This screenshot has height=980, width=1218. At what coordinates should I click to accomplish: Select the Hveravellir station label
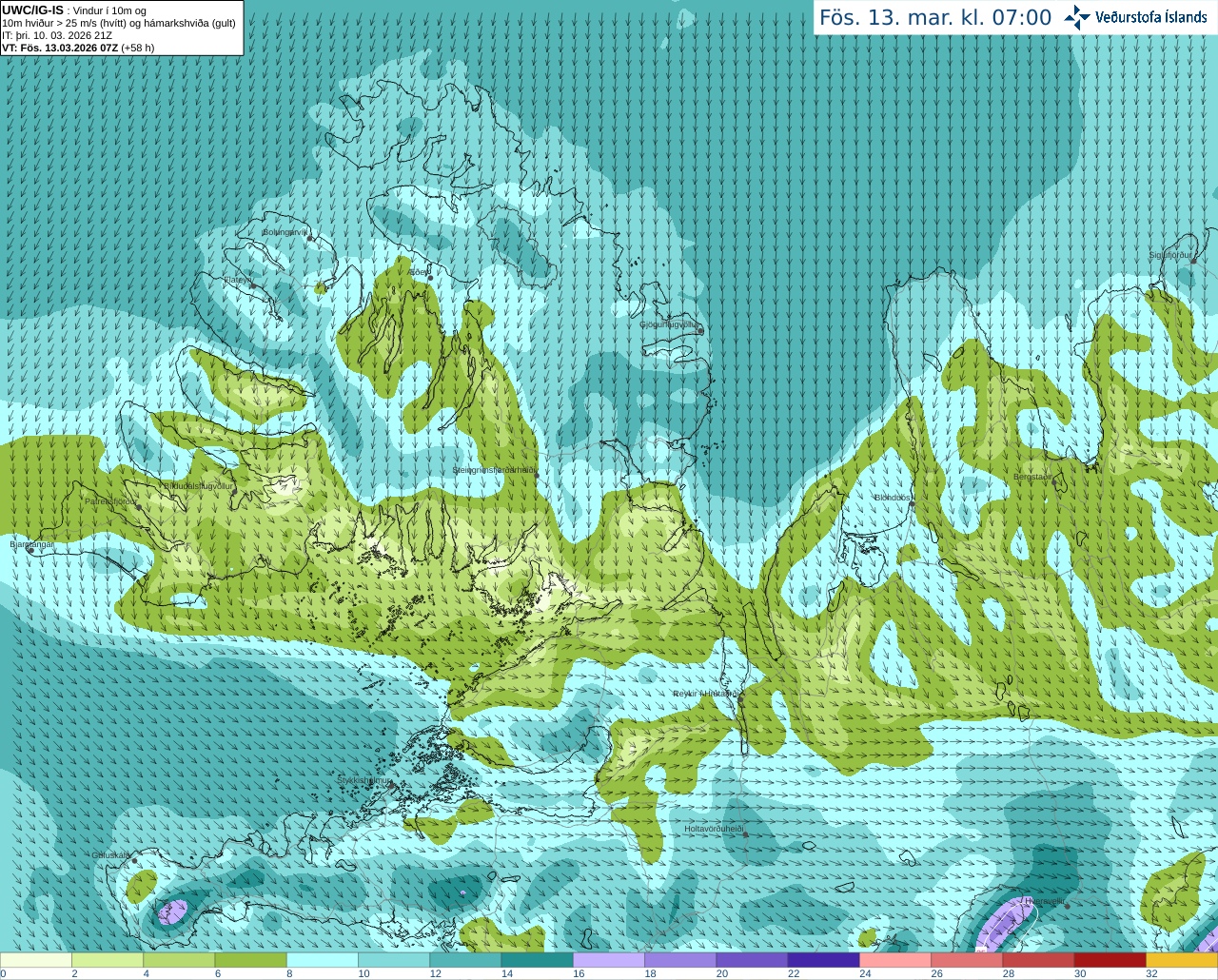coord(1045,900)
